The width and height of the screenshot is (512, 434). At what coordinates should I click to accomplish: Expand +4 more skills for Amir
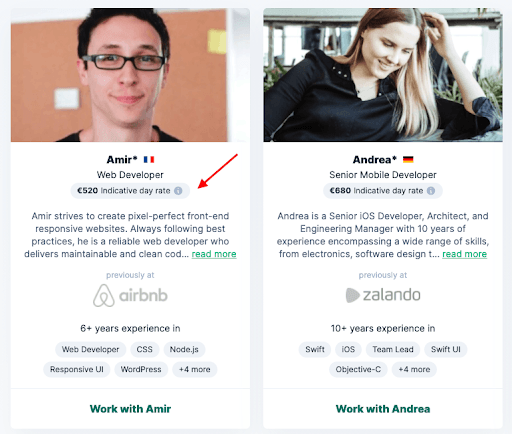coord(195,369)
